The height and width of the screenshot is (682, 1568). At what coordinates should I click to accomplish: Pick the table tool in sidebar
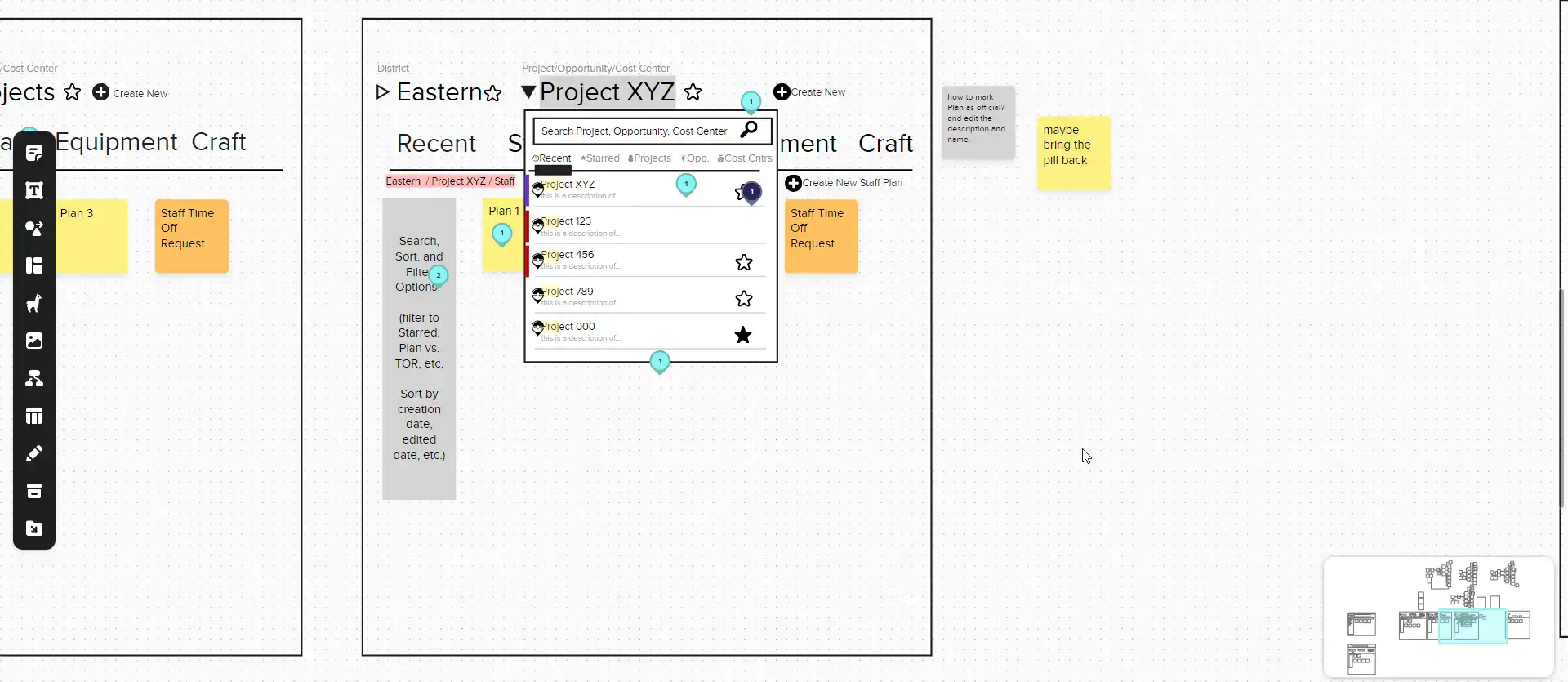pos(34,417)
